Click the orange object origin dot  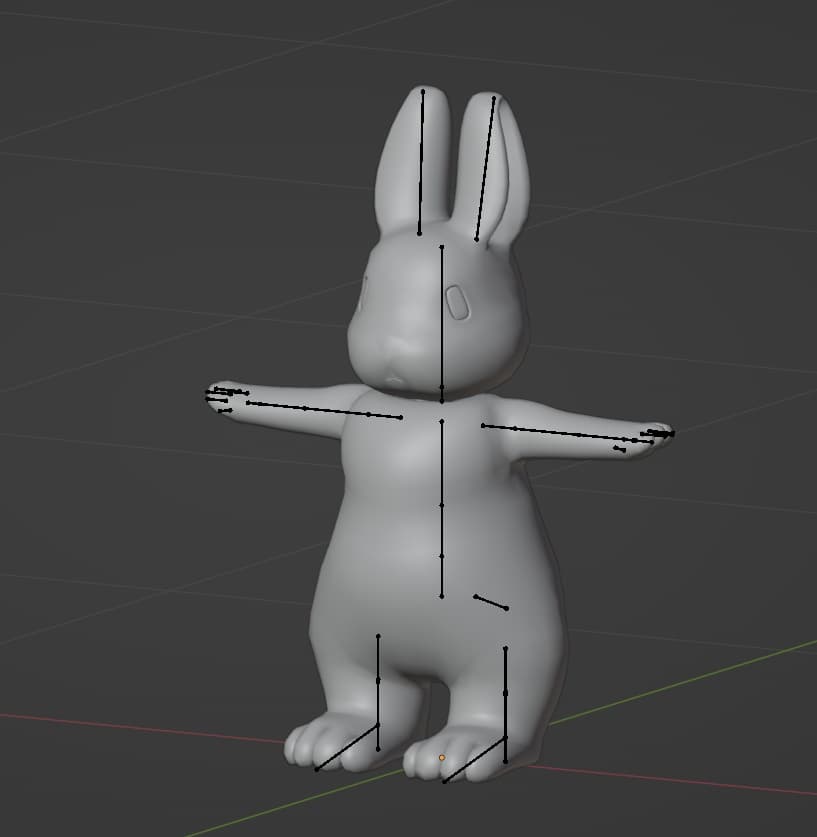coord(442,757)
